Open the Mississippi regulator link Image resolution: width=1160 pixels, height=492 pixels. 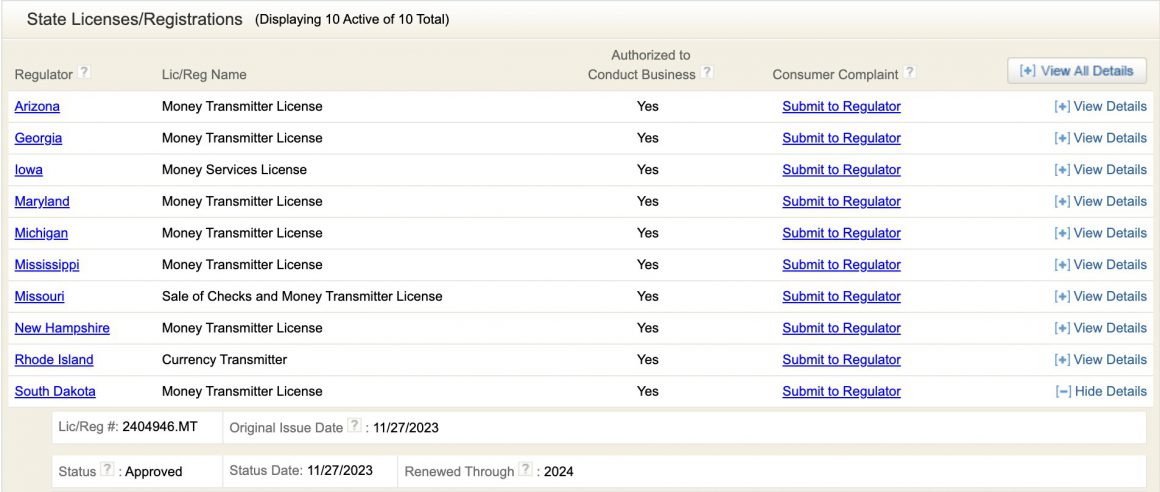47,265
